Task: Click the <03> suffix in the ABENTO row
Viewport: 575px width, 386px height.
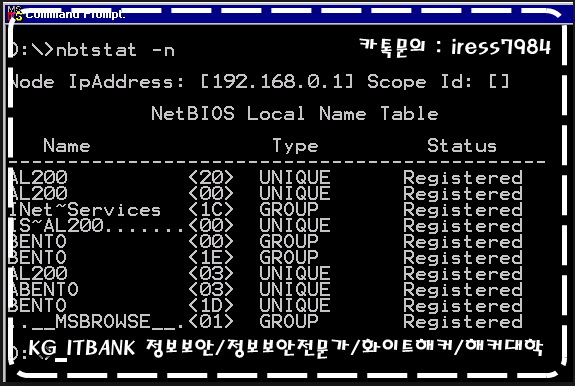Action: [x=211, y=290]
